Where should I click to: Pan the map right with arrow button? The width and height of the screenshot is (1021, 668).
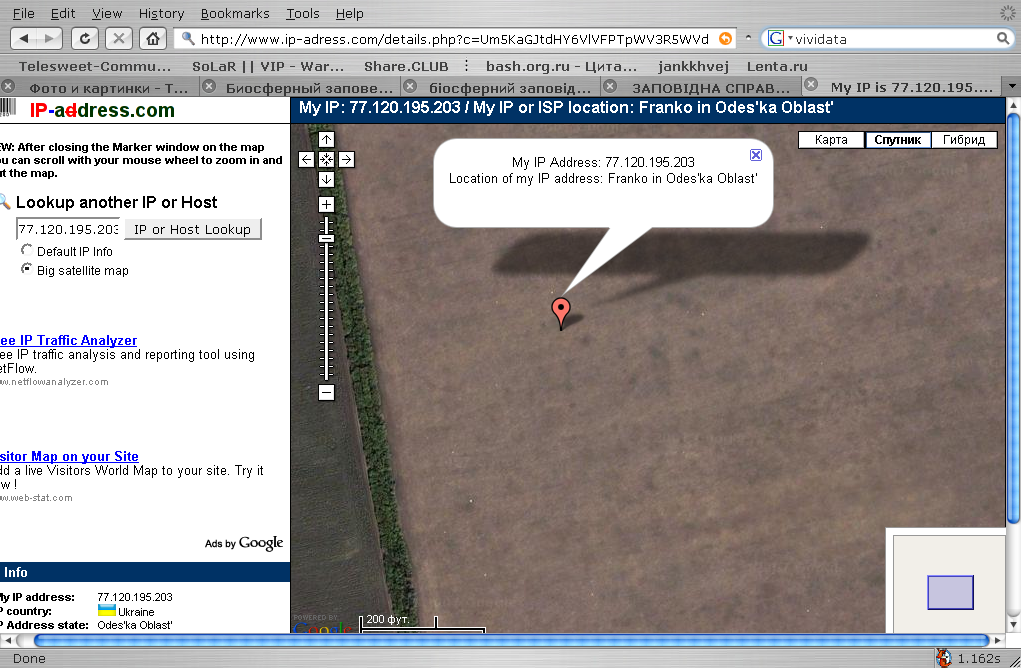coord(346,159)
